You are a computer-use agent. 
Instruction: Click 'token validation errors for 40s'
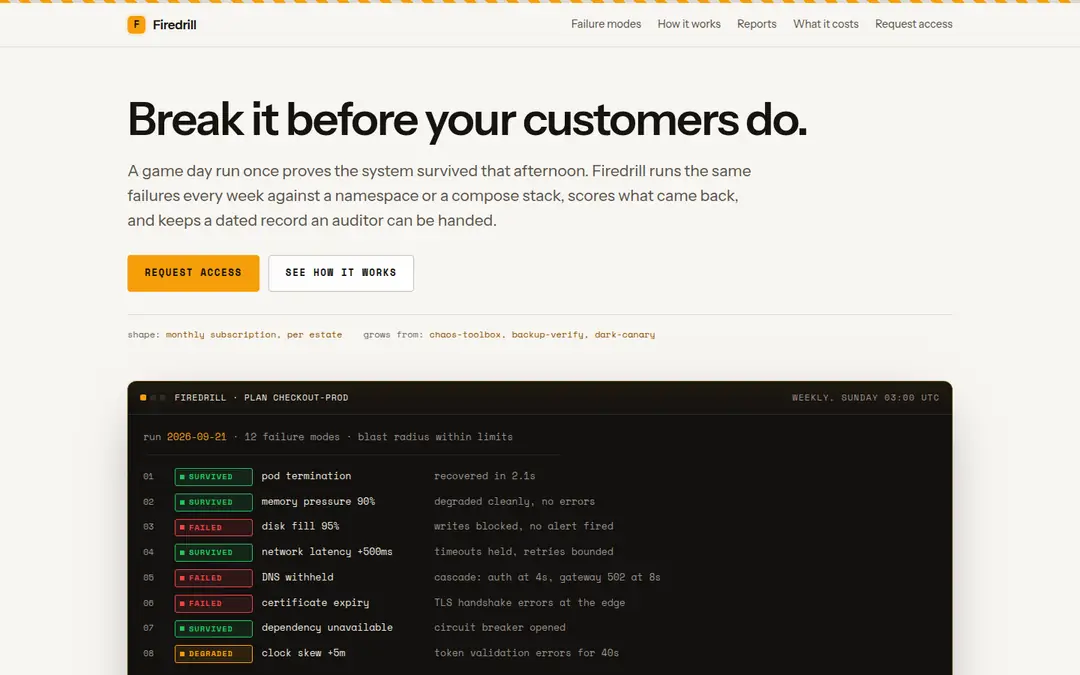(526, 653)
